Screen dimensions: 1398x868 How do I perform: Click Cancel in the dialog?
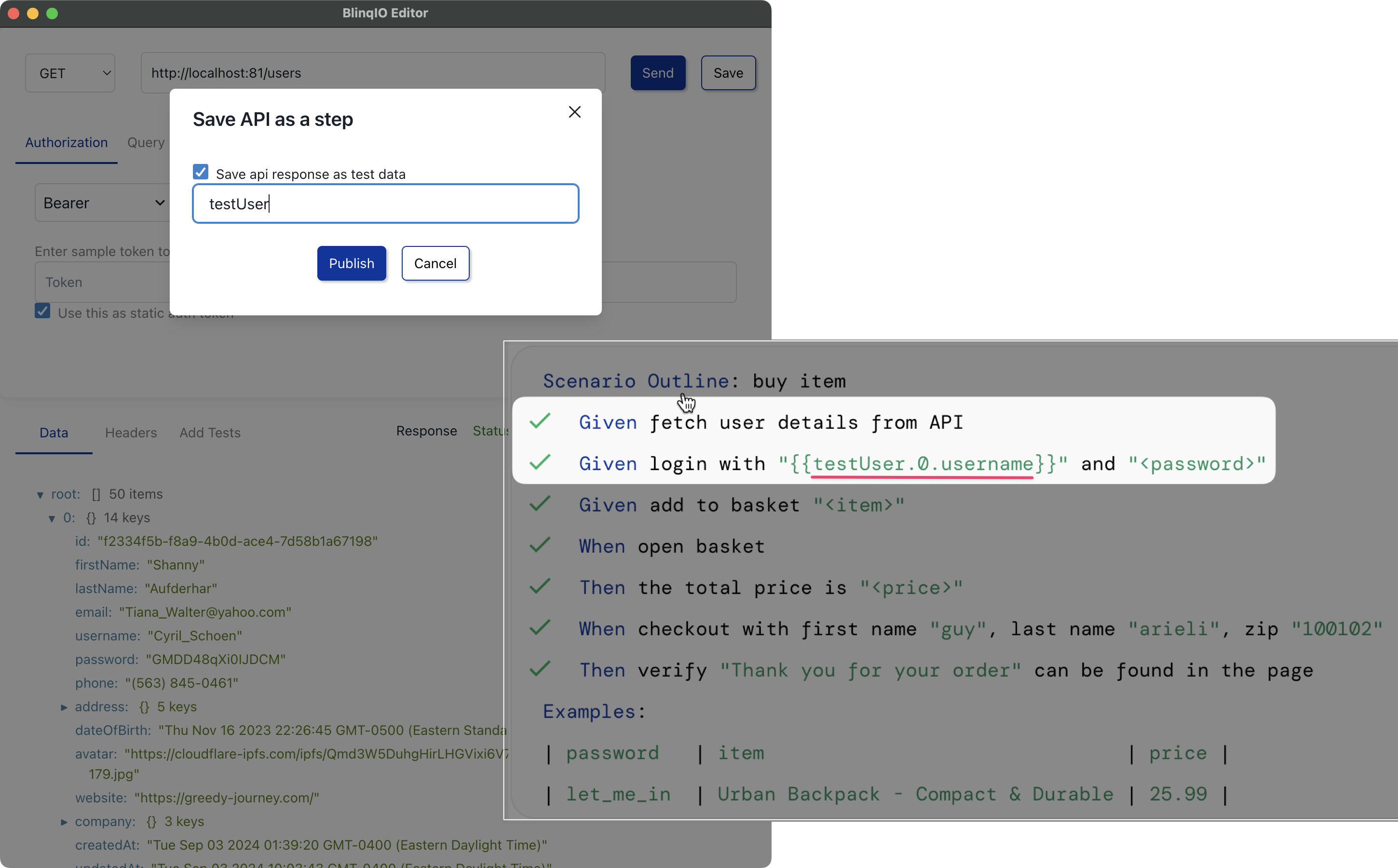coord(435,263)
